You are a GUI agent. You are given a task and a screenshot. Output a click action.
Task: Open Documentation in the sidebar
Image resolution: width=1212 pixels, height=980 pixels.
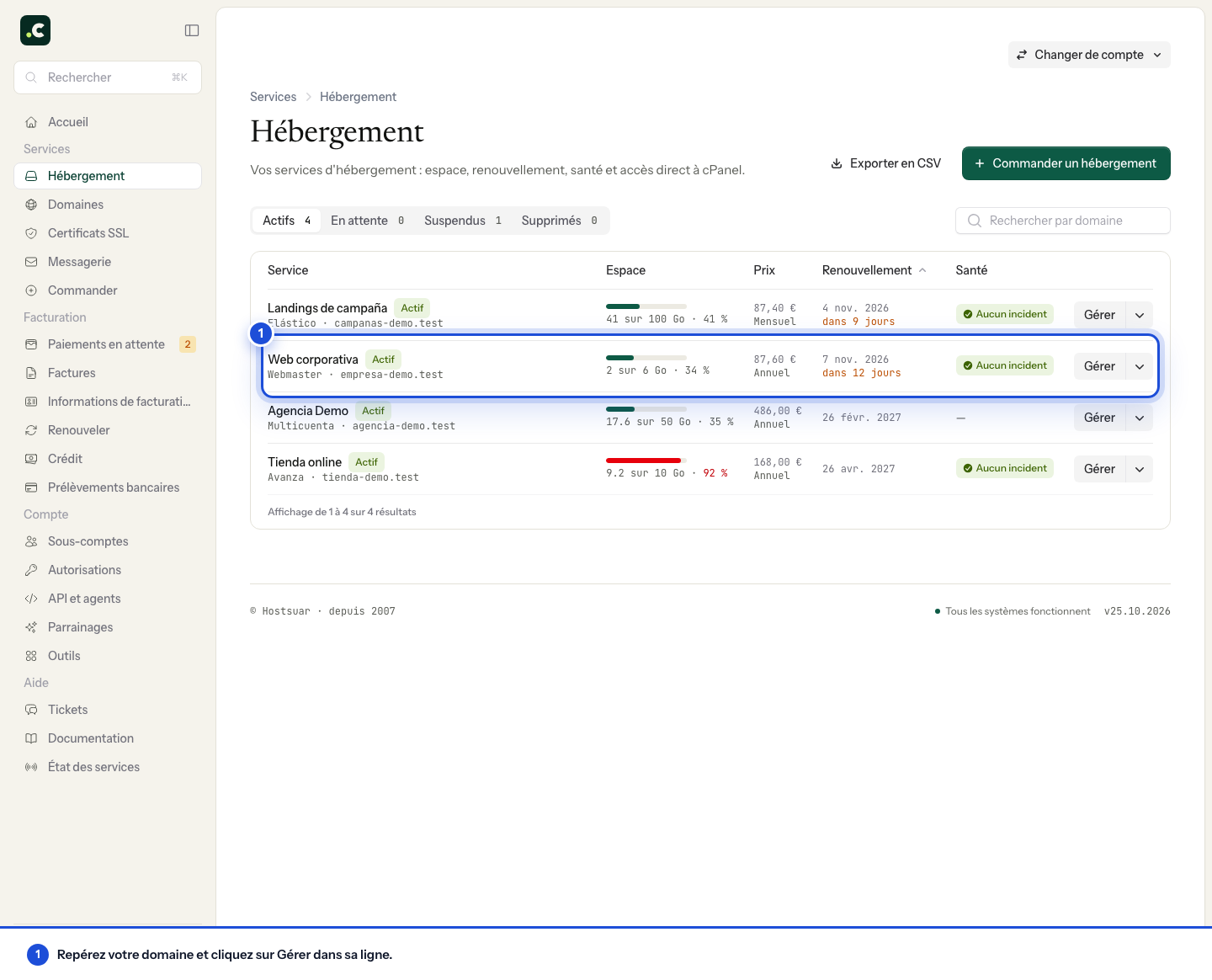click(108, 738)
